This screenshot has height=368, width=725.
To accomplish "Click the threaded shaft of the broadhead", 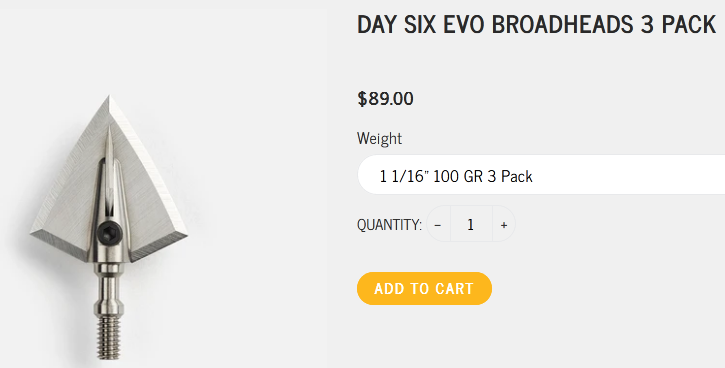I will [x=109, y=337].
